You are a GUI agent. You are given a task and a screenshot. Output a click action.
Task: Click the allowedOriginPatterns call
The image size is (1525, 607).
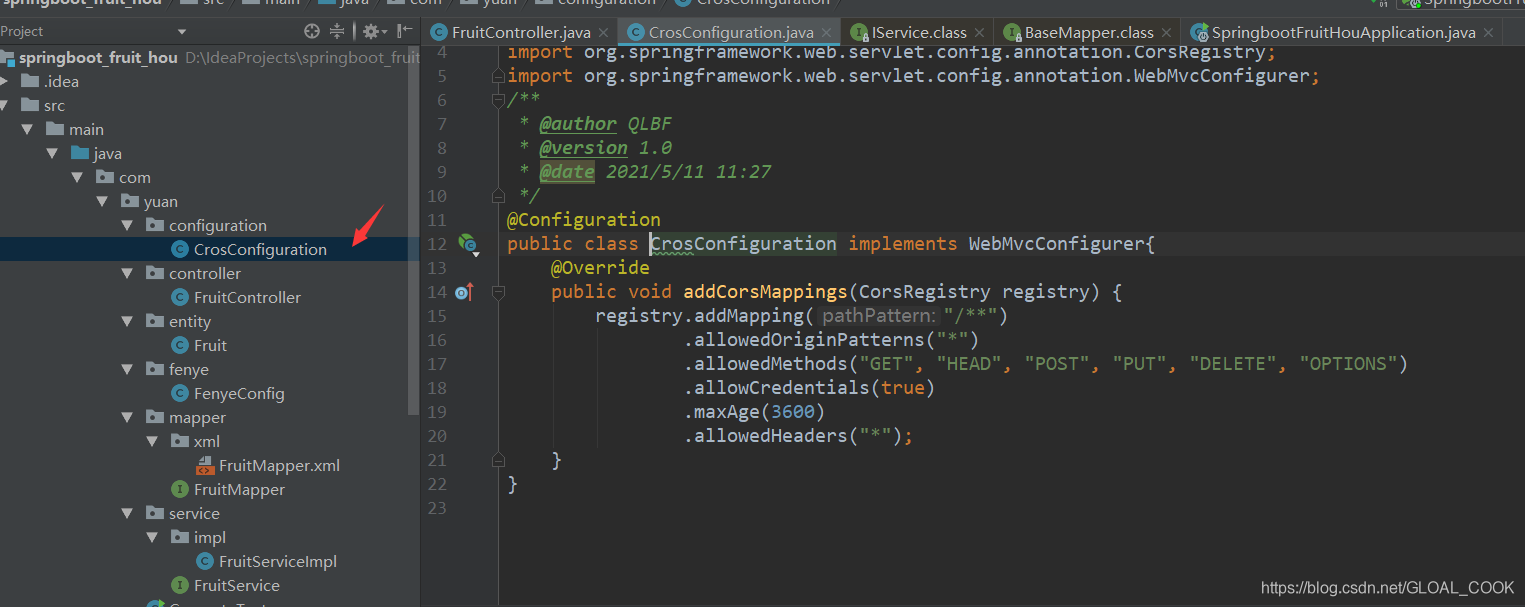[831, 340]
